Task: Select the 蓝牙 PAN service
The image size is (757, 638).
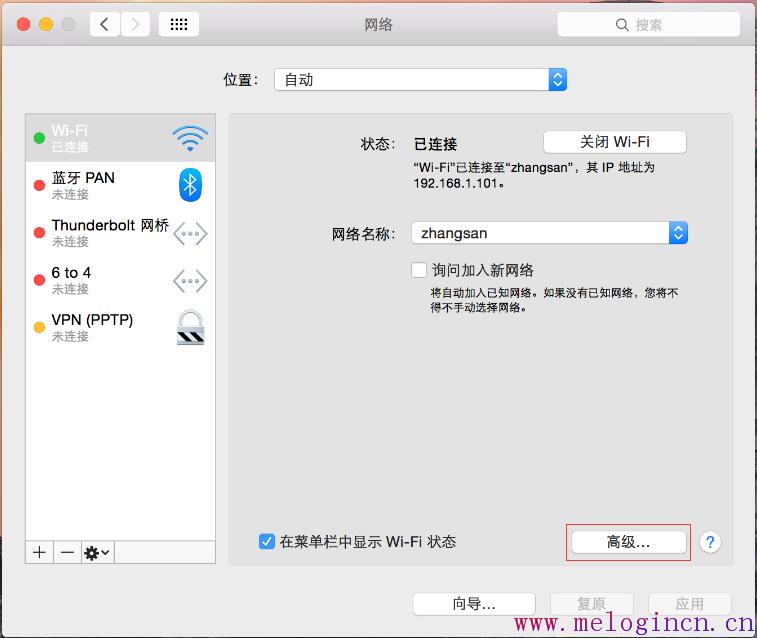Action: click(120, 185)
